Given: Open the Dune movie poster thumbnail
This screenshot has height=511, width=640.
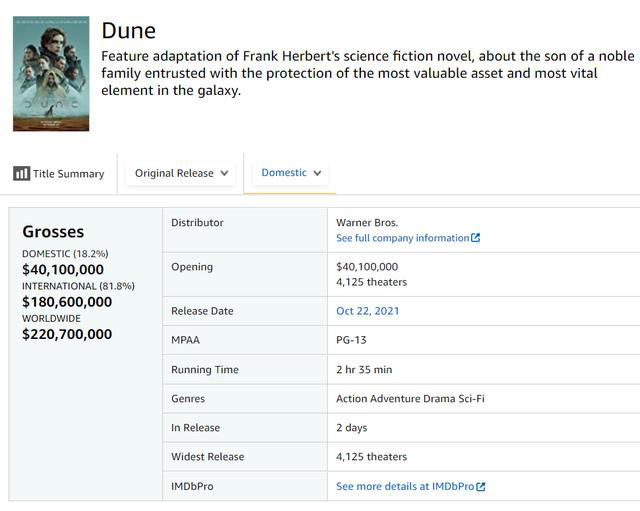Looking at the screenshot, I should point(51,73).
